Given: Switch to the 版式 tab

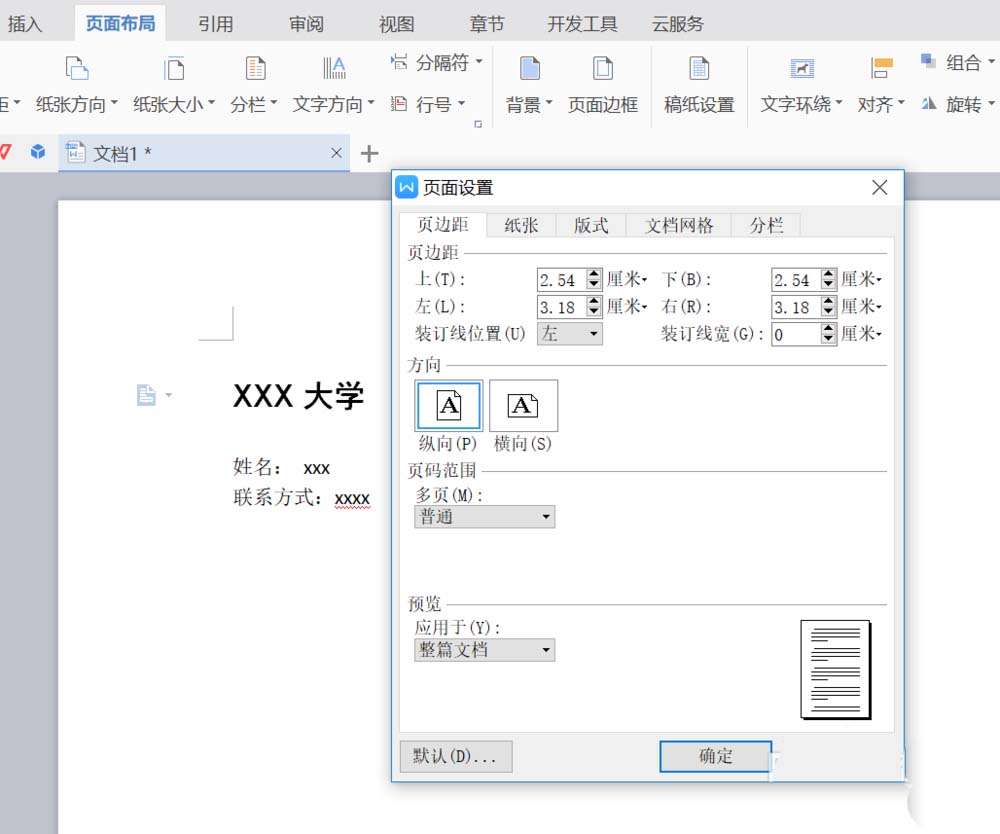Looking at the screenshot, I should click(591, 225).
